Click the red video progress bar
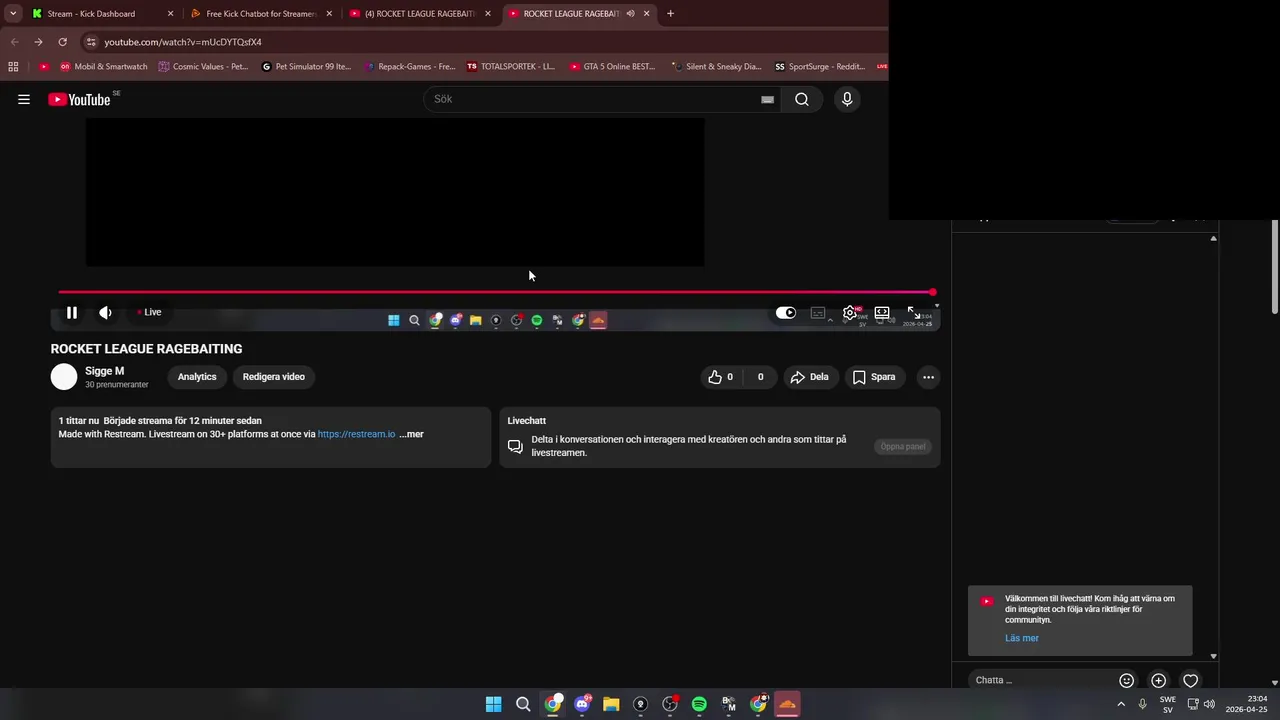Image resolution: width=1280 pixels, height=720 pixels. click(495, 292)
